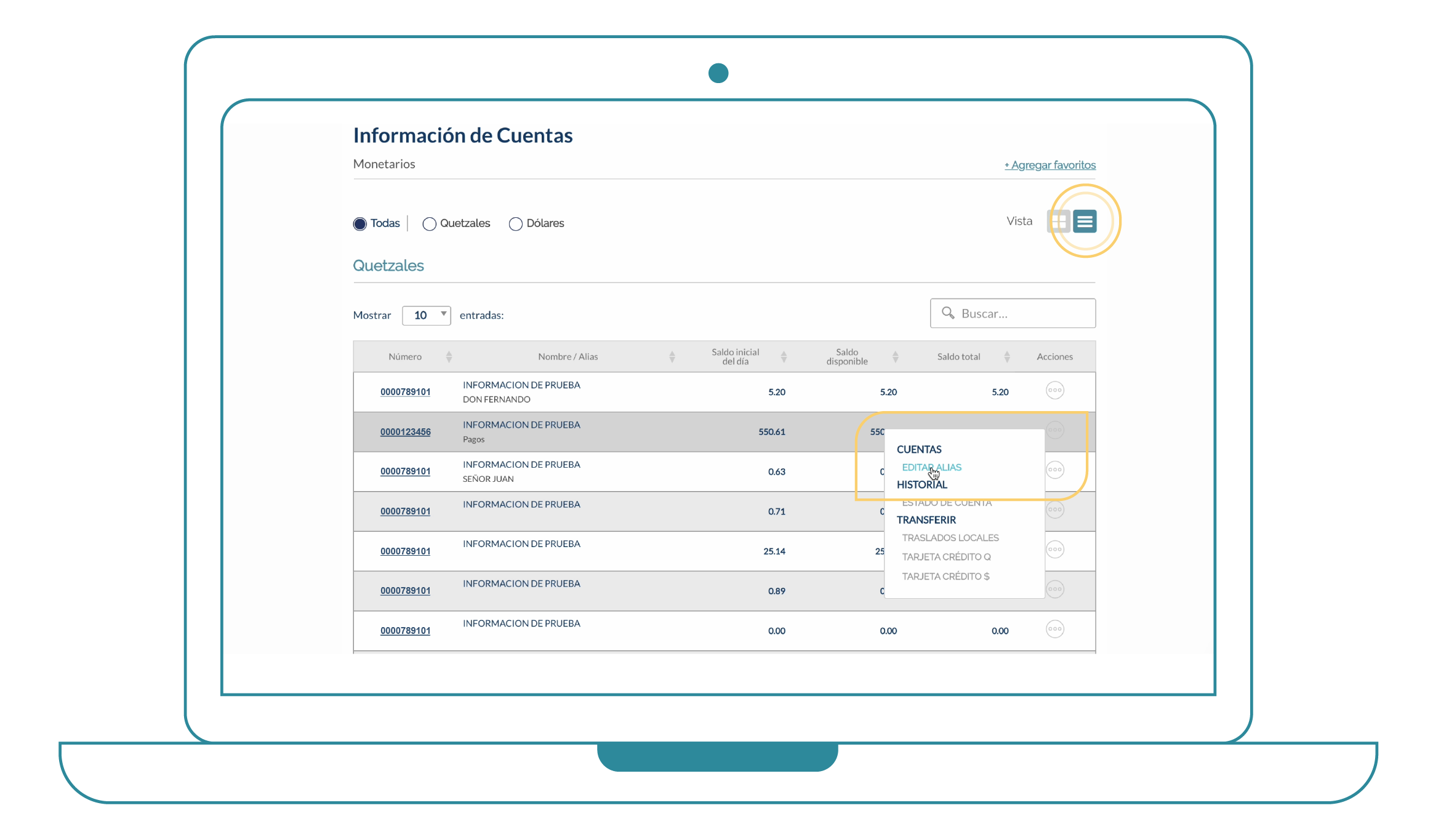The width and height of the screenshot is (1441, 840).
Task: Open actions button on last row 0.00 account
Action: click(x=1054, y=630)
